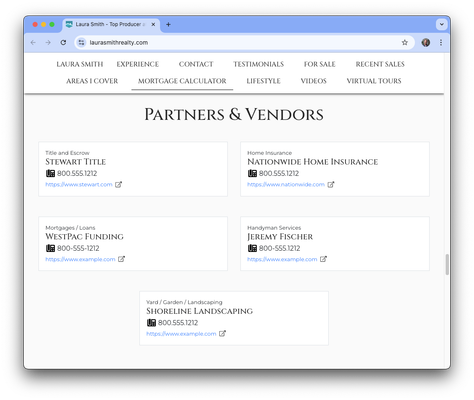Open the Chrome three-dot menu
The image size is (474, 400).
coord(441,42)
